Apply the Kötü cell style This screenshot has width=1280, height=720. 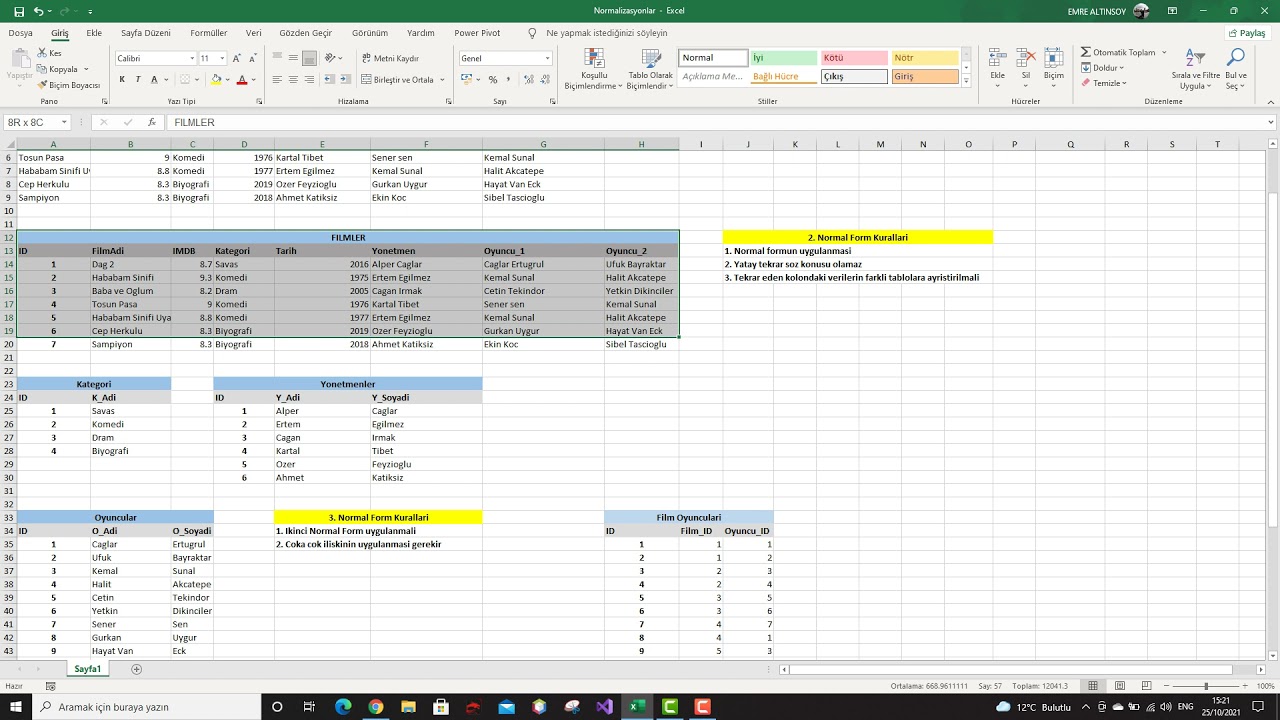pos(854,58)
